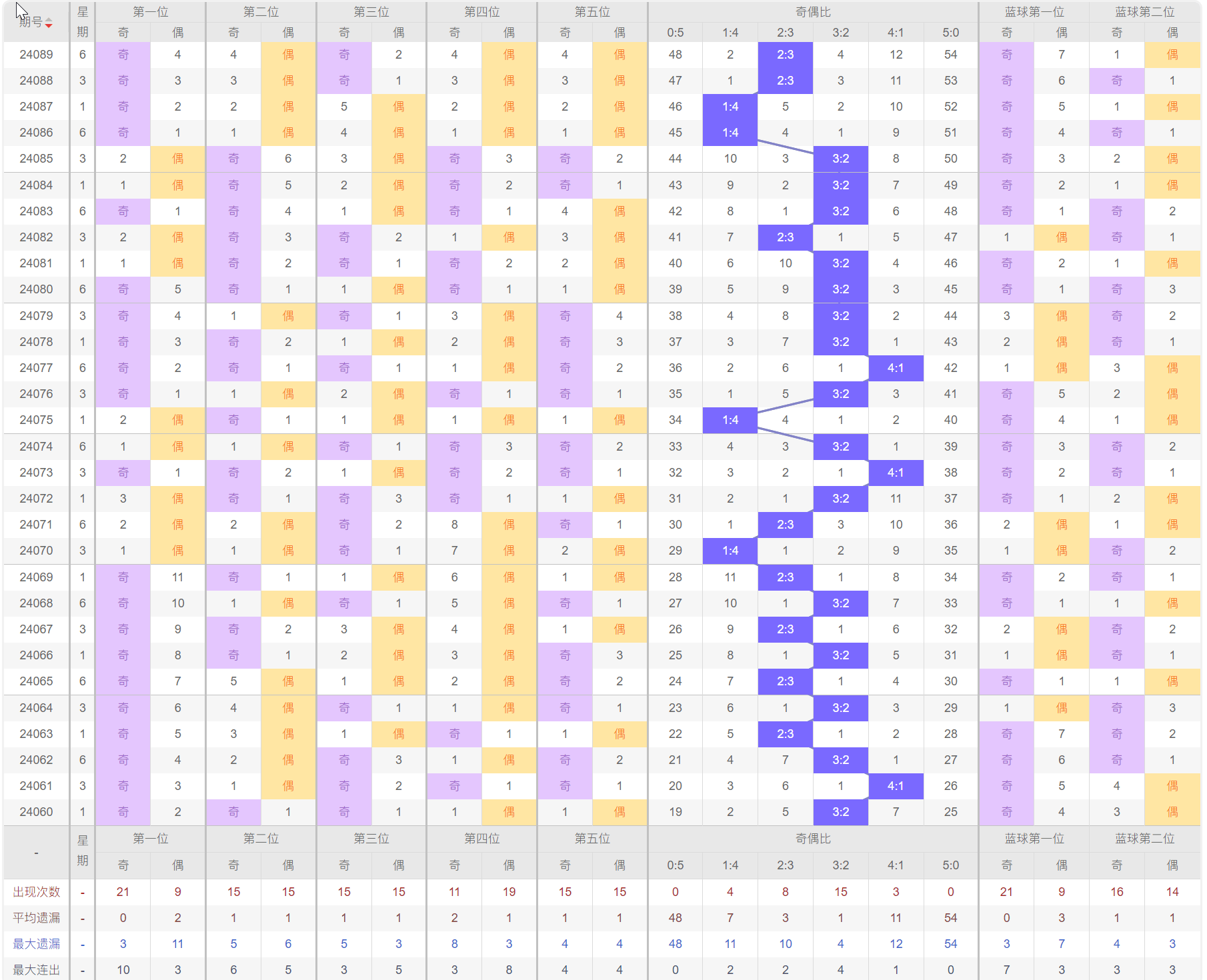This screenshot has width=1207, height=980.
Task: Click purple 第二位 奇 cell in row 24060
Action: (233, 812)
